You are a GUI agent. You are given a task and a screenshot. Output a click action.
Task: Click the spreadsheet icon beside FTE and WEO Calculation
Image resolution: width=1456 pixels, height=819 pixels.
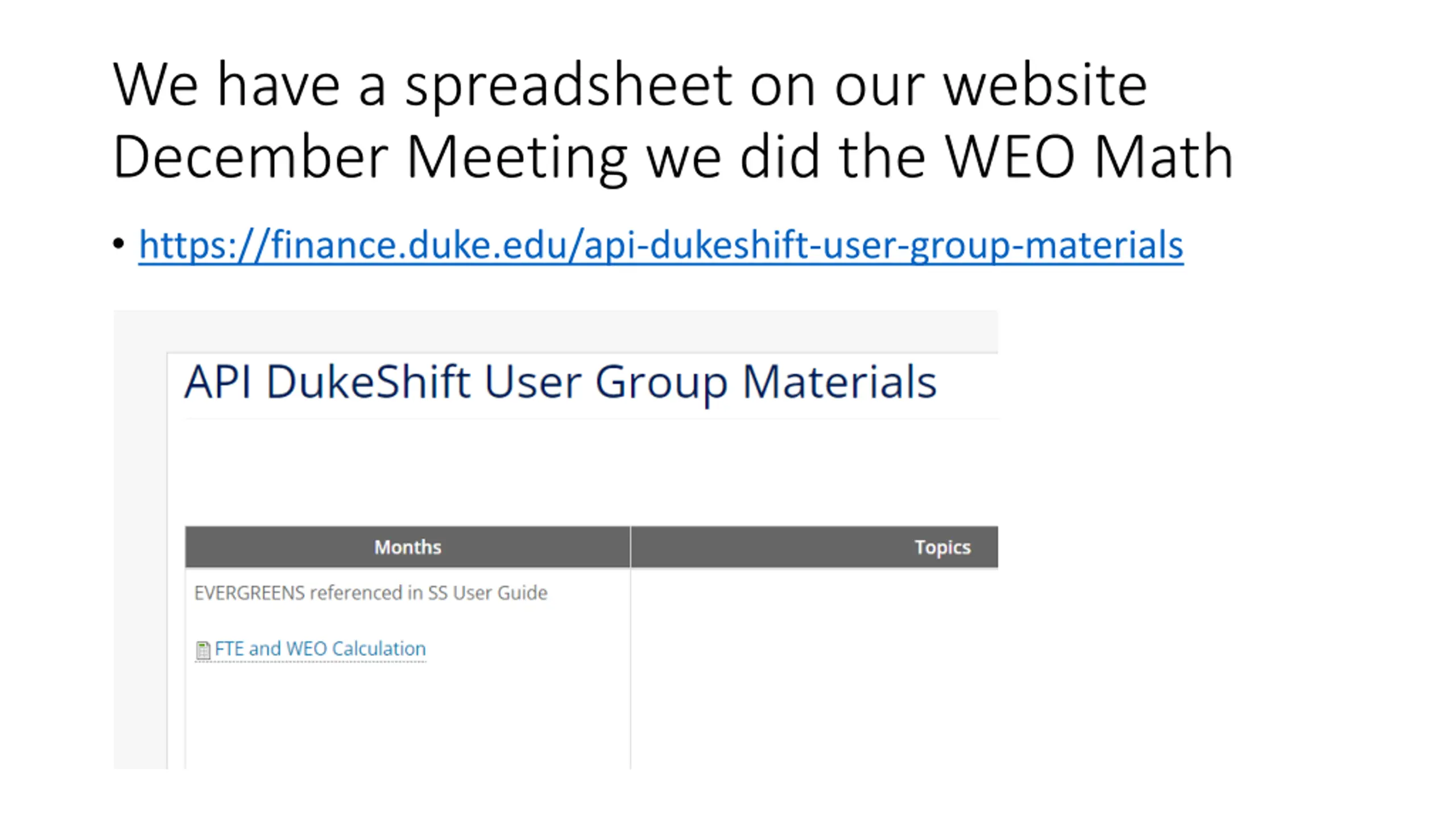[x=202, y=650]
